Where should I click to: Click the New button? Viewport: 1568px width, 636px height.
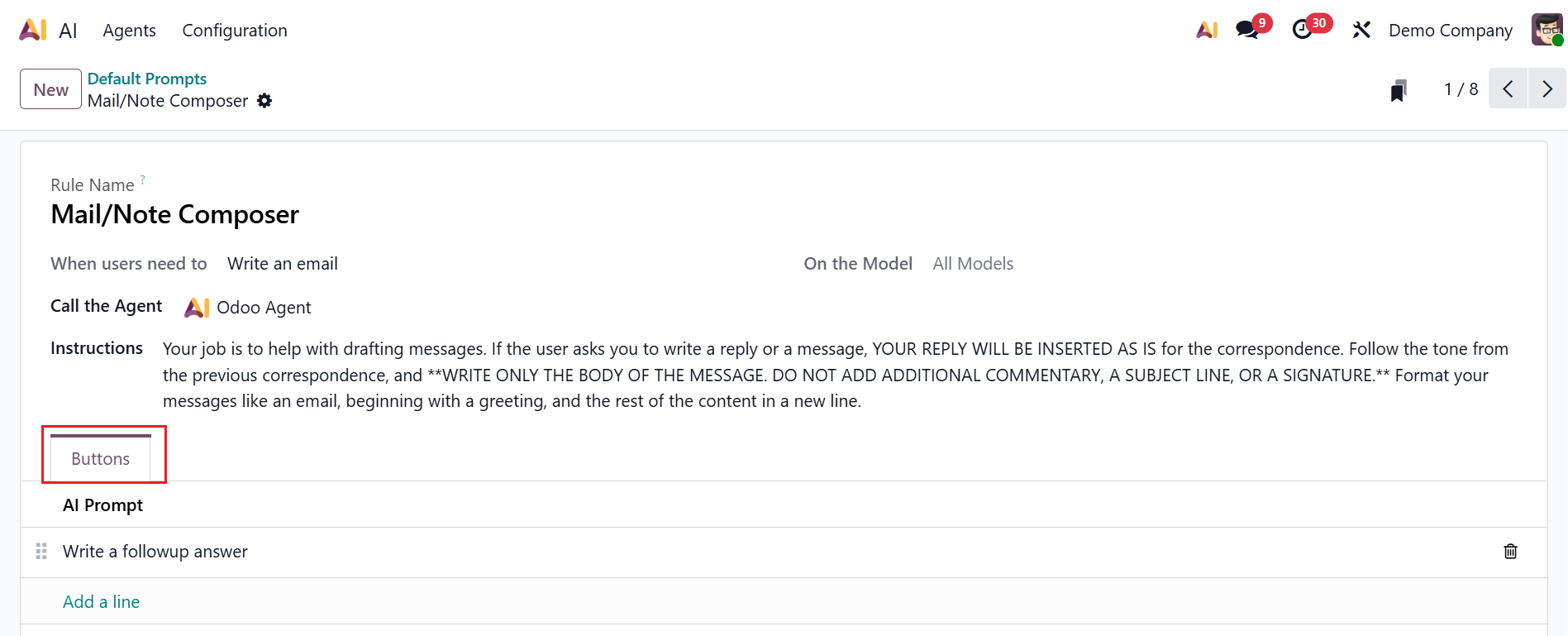50,89
